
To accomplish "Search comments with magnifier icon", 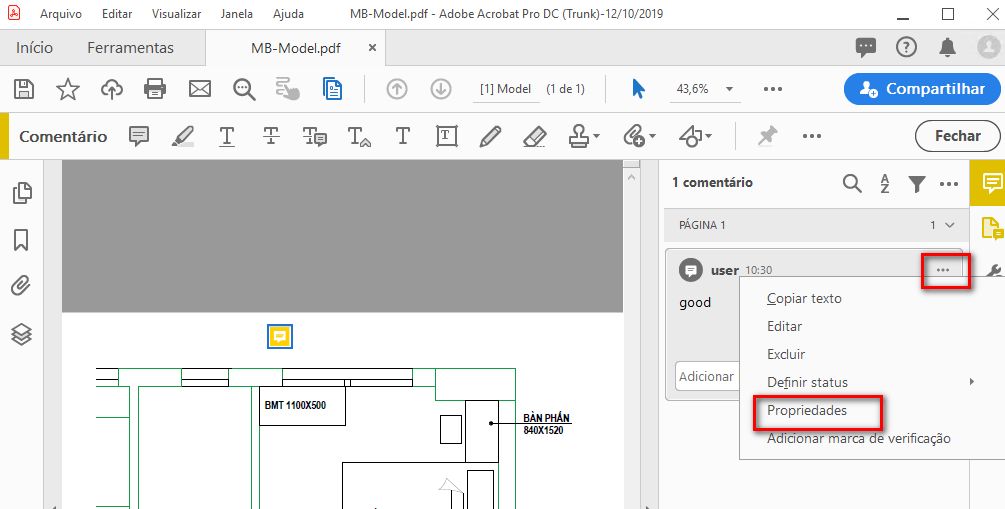I will 851,183.
